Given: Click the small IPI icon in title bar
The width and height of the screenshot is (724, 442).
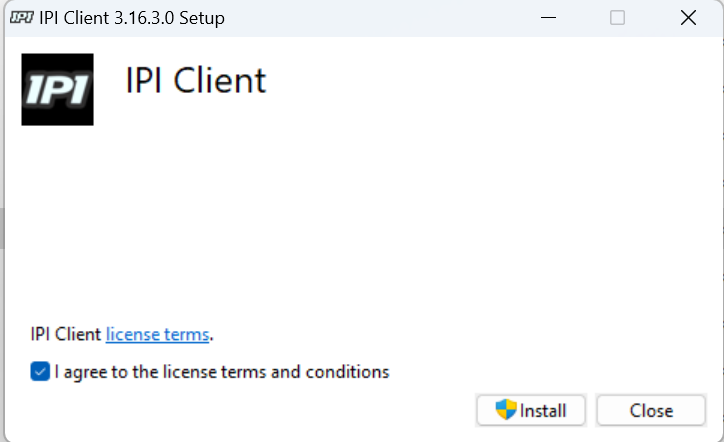Looking at the screenshot, I should pyautogui.click(x=20, y=18).
